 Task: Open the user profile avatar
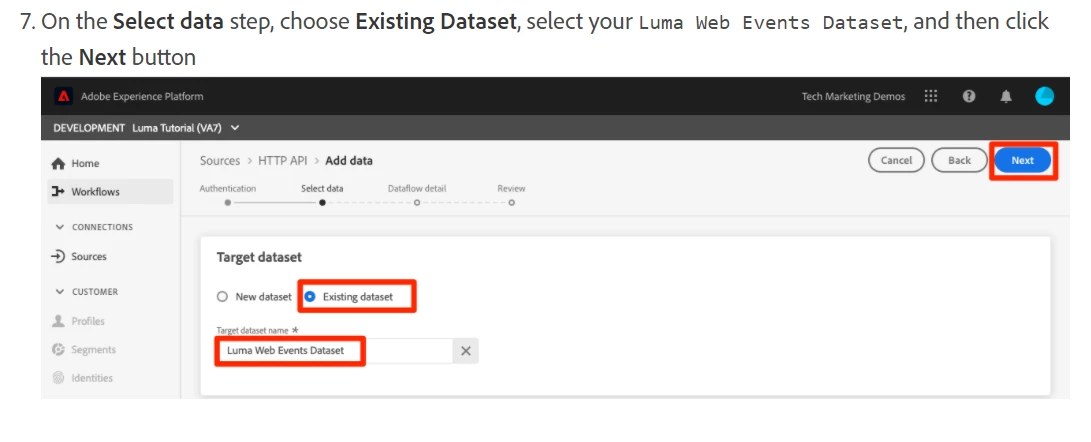click(1044, 96)
